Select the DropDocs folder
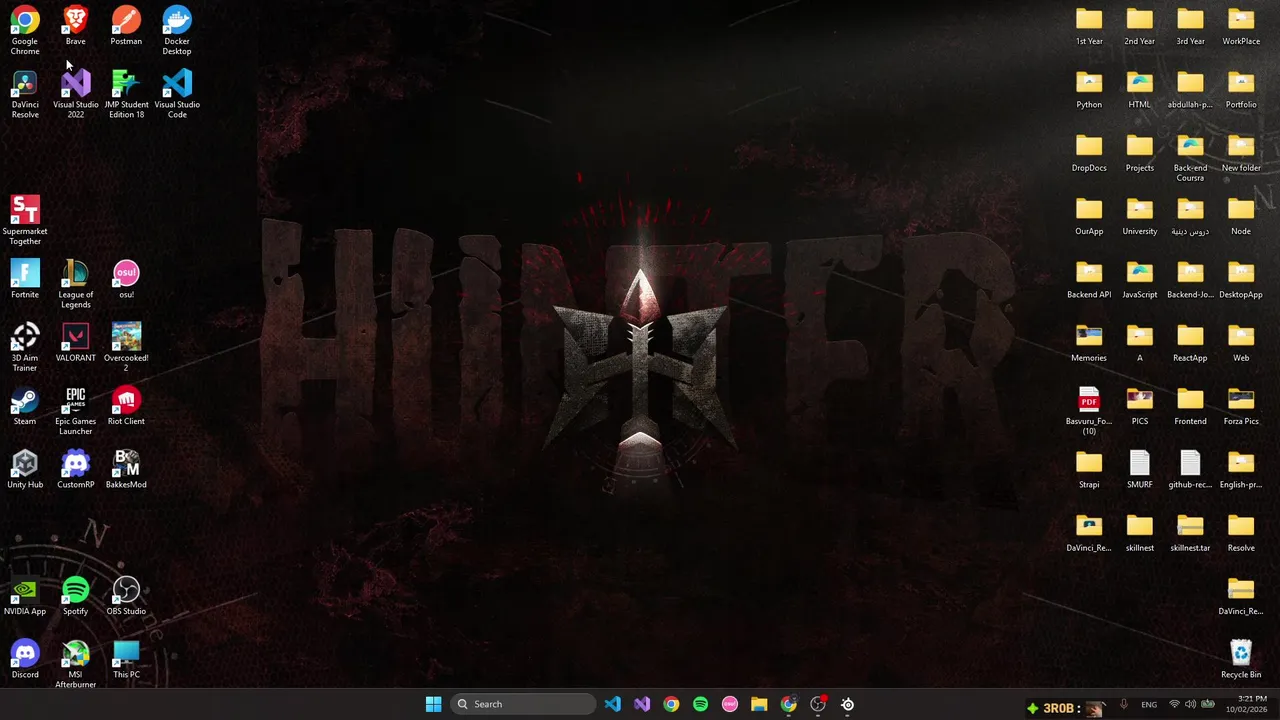This screenshot has width=1280, height=720. [x=1089, y=152]
